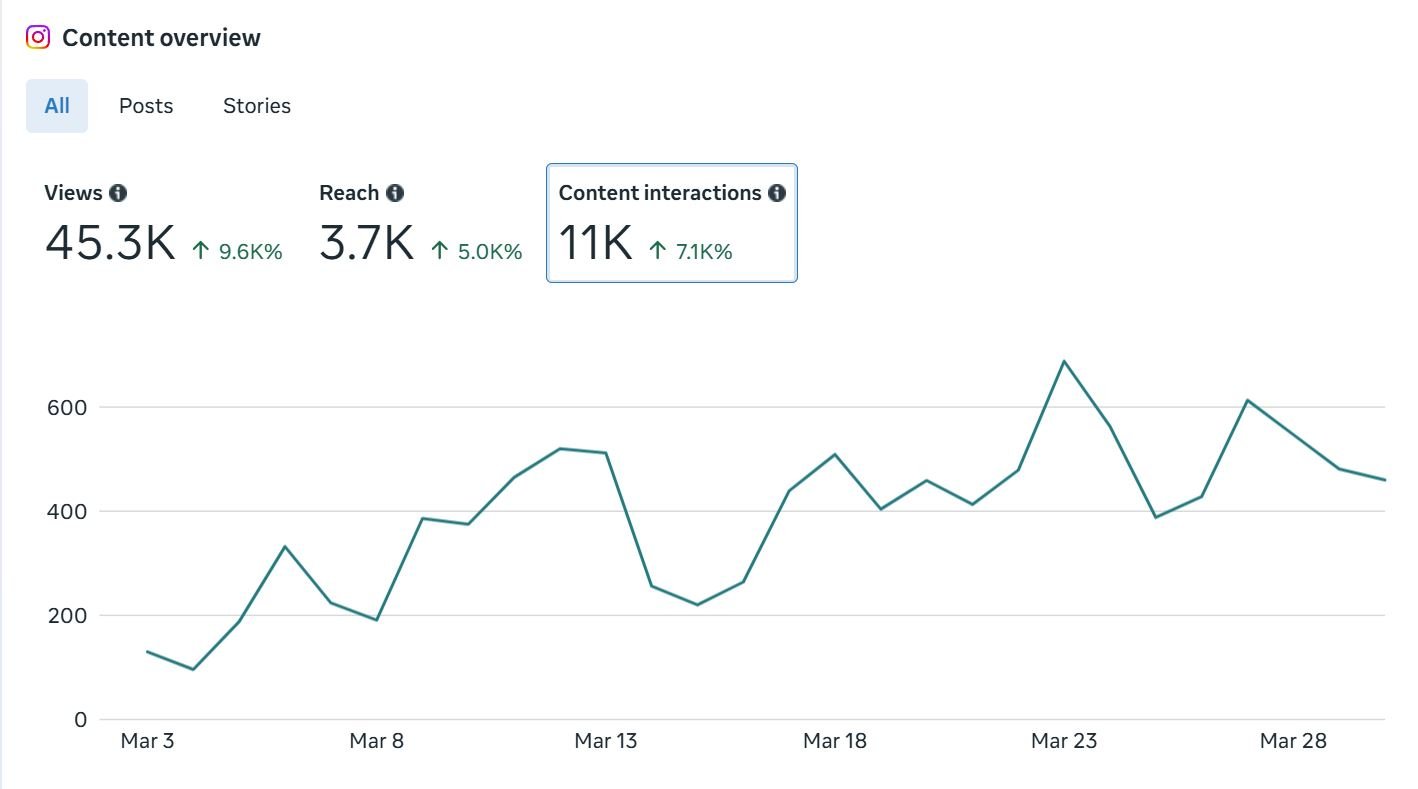This screenshot has height=789, width=1418.
Task: Click the camera glyph inside the Instagram icon
Action: pyautogui.click(x=38, y=37)
